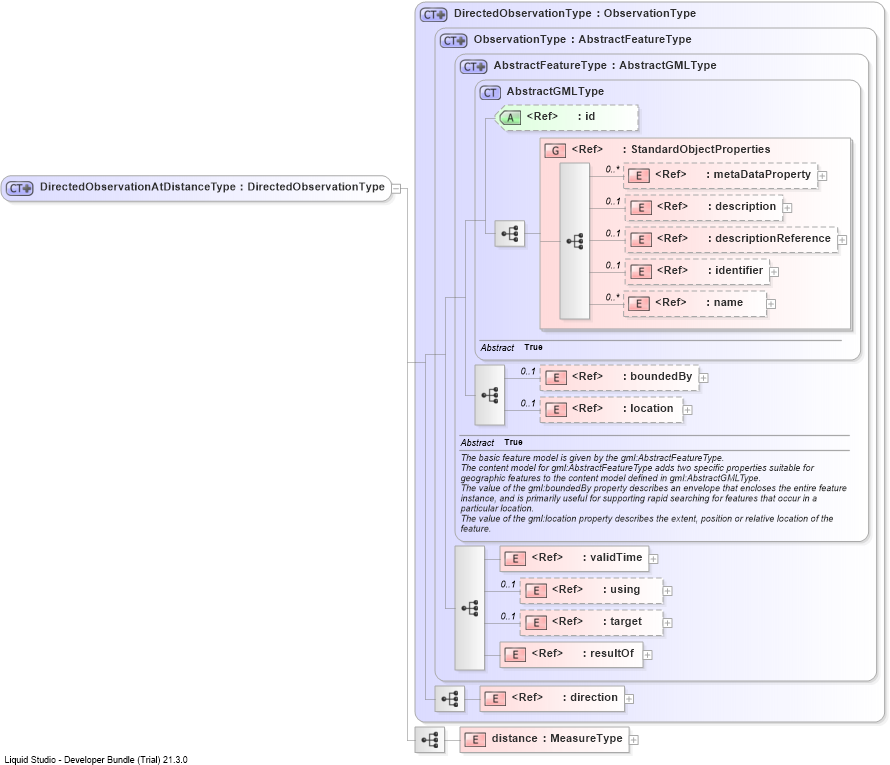Click the E icon of boundedBy element

(555, 377)
